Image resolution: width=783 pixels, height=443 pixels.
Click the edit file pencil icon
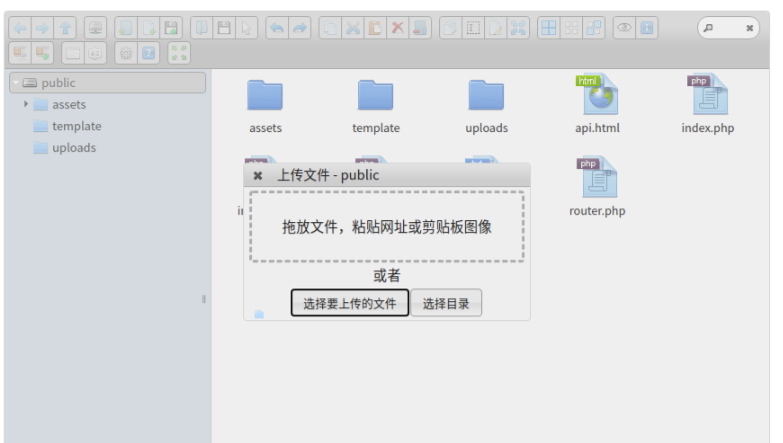[x=495, y=28]
